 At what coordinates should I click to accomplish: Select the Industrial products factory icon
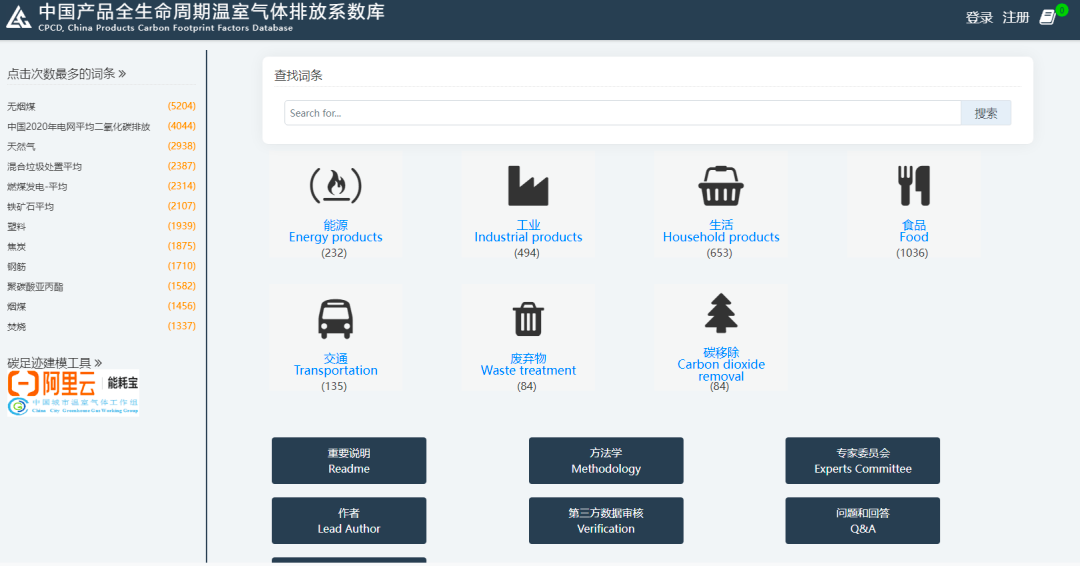[528, 185]
